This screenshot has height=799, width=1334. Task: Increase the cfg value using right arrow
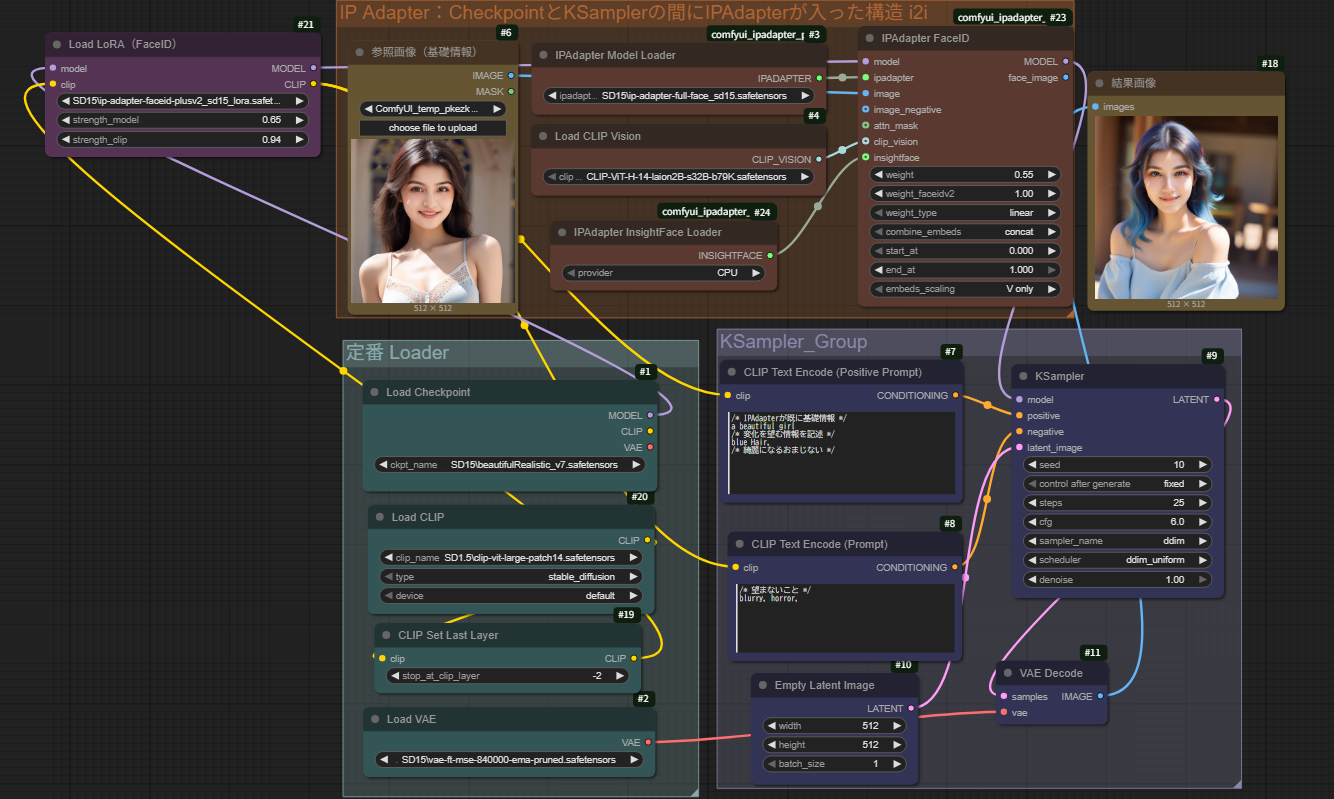click(1201, 522)
